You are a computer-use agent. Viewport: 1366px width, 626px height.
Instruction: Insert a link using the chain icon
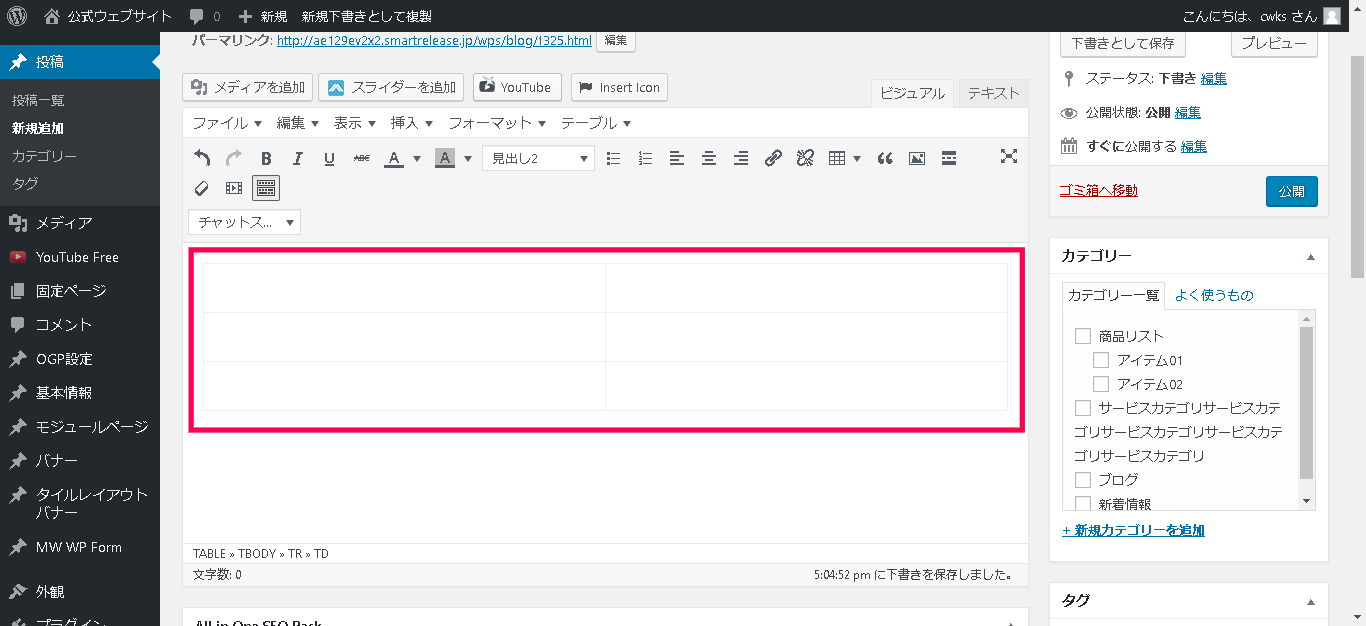(x=773, y=158)
